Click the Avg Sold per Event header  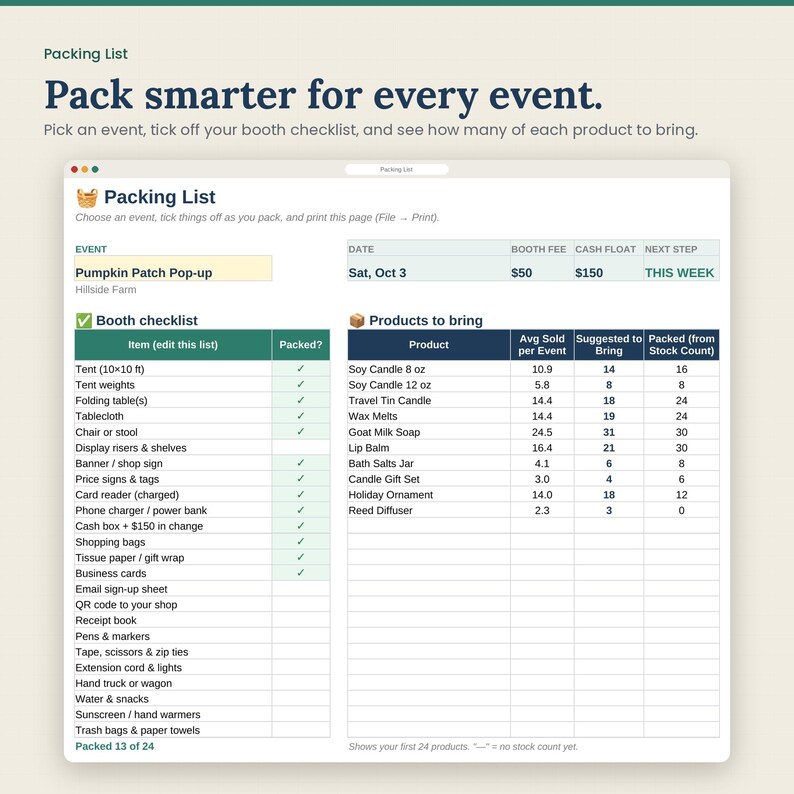pyautogui.click(x=542, y=345)
